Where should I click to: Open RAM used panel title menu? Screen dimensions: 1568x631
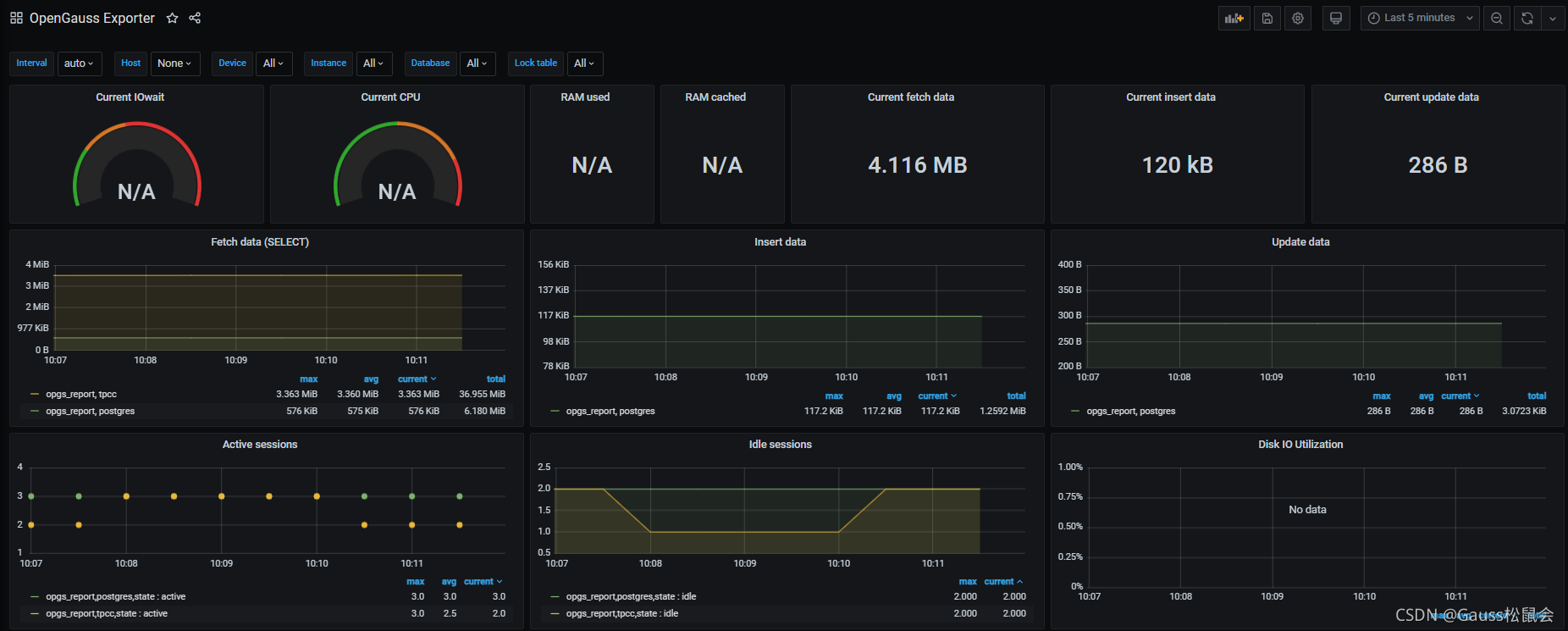[585, 97]
